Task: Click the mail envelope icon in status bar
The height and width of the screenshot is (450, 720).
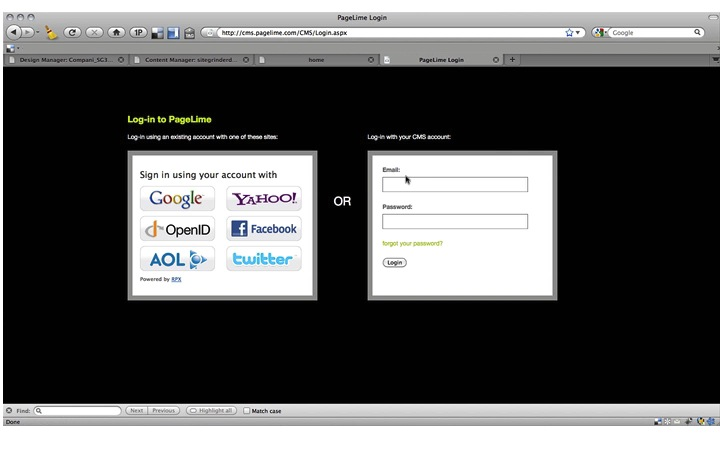Action: [677, 422]
